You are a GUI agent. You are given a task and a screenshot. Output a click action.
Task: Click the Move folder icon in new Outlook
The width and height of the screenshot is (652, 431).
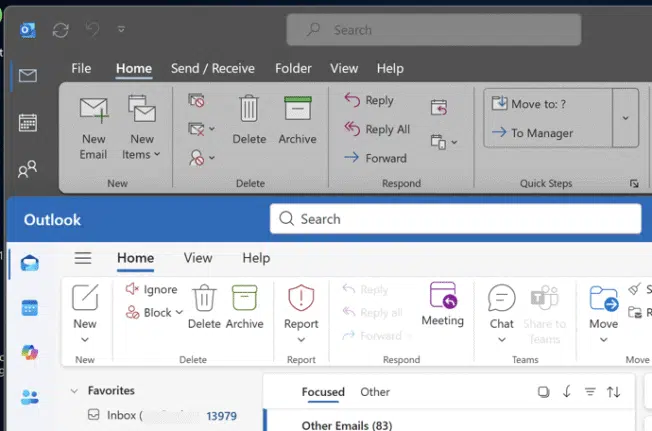tap(603, 298)
